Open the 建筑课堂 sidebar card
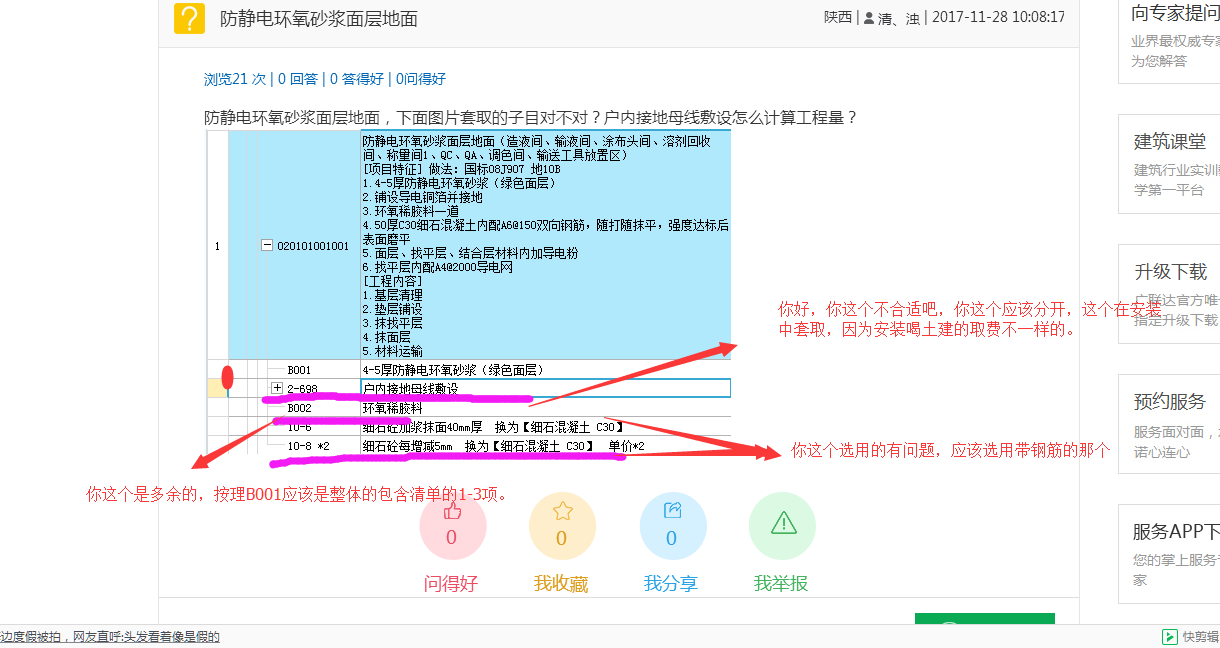The width and height of the screenshot is (1220, 648). click(1169, 164)
